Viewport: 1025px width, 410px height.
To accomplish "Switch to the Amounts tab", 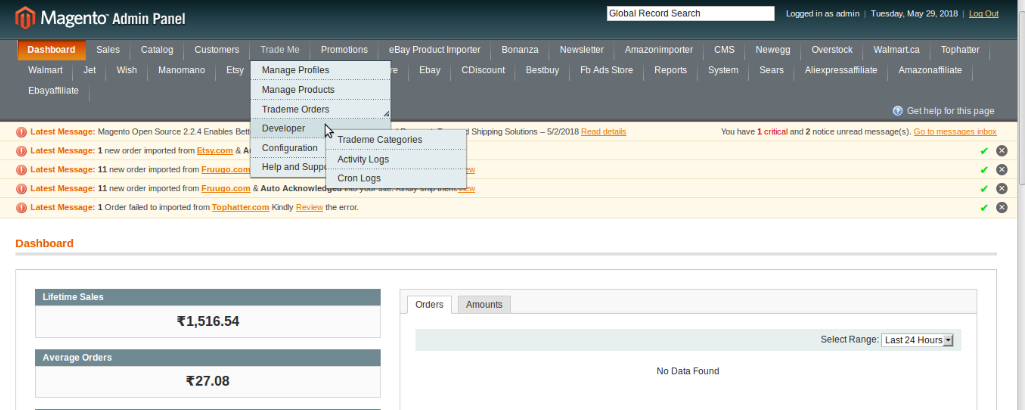I will 484,305.
